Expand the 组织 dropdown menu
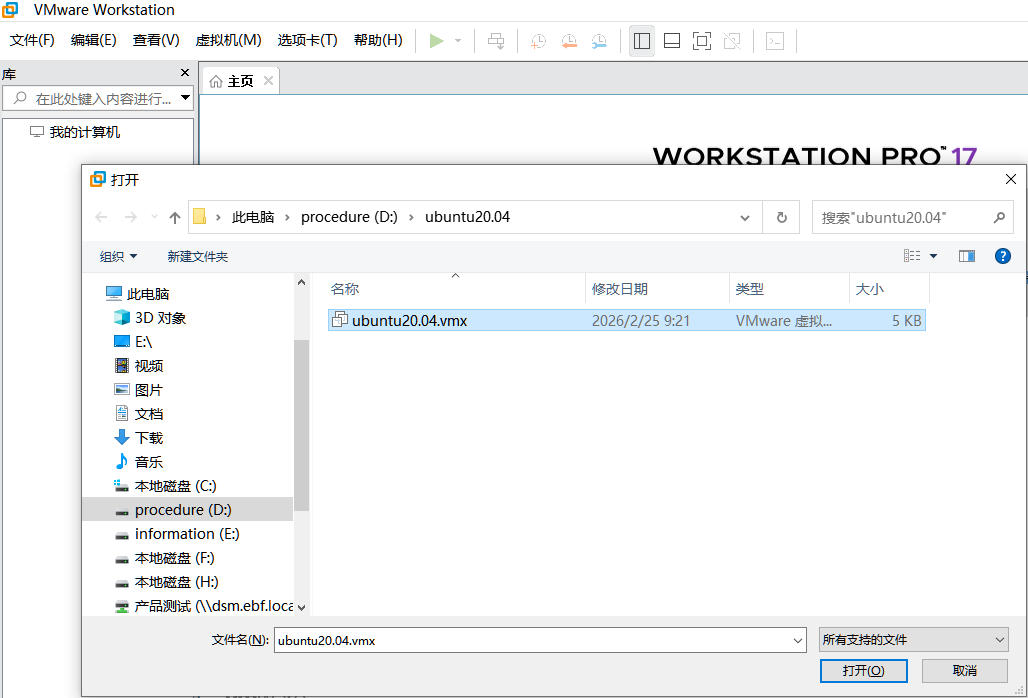1028x698 pixels. click(118, 257)
